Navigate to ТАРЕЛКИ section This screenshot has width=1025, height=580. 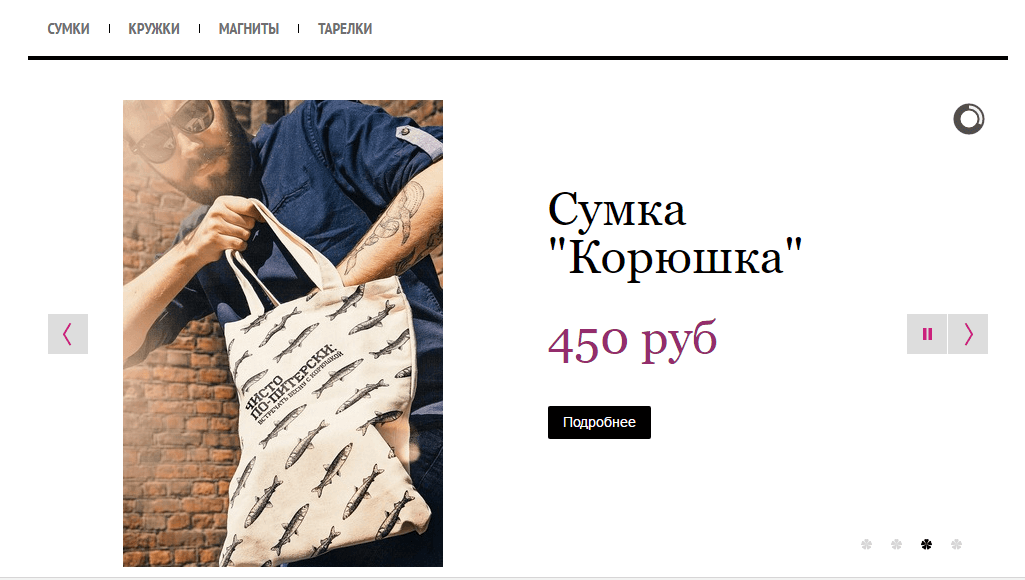pyautogui.click(x=345, y=29)
